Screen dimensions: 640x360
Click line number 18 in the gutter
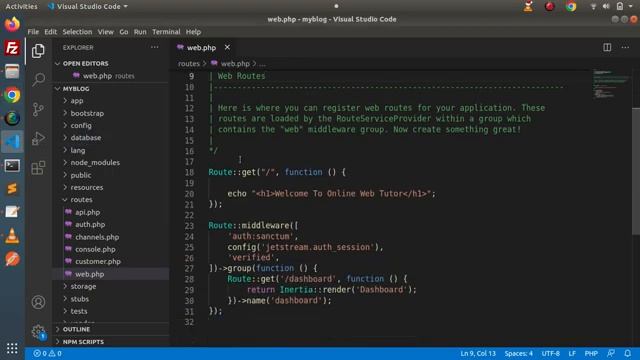[x=189, y=172]
